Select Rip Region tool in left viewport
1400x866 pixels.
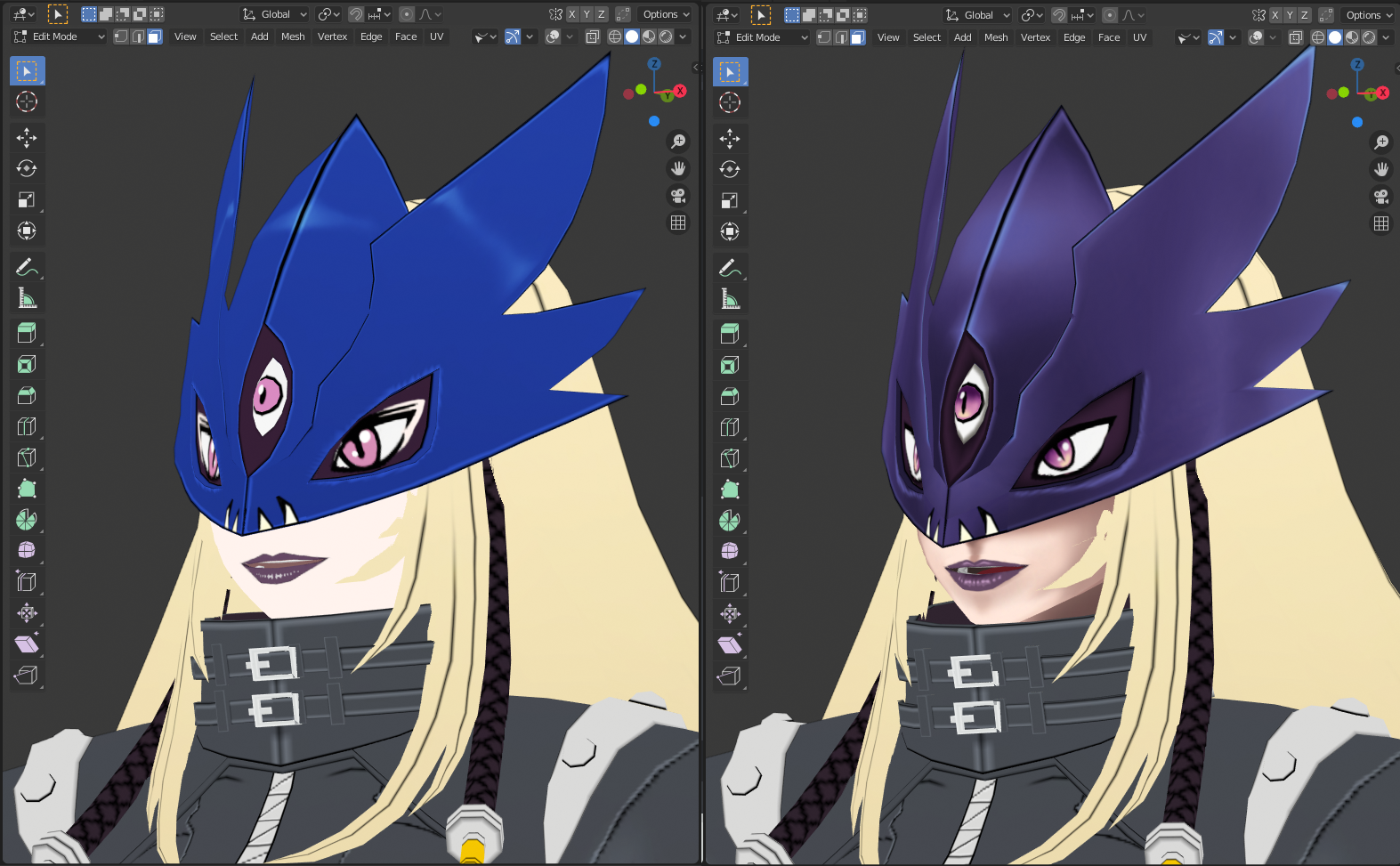point(27,675)
